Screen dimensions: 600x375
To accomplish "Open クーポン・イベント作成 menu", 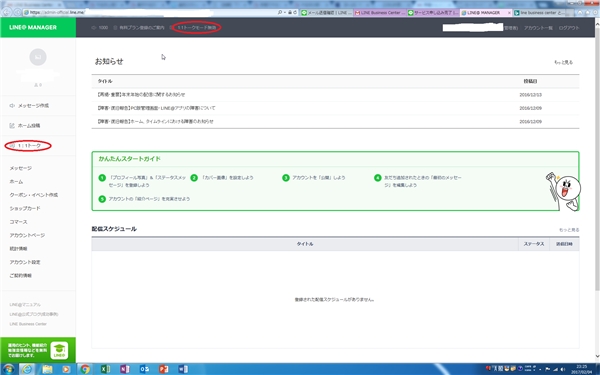I will (x=34, y=195).
